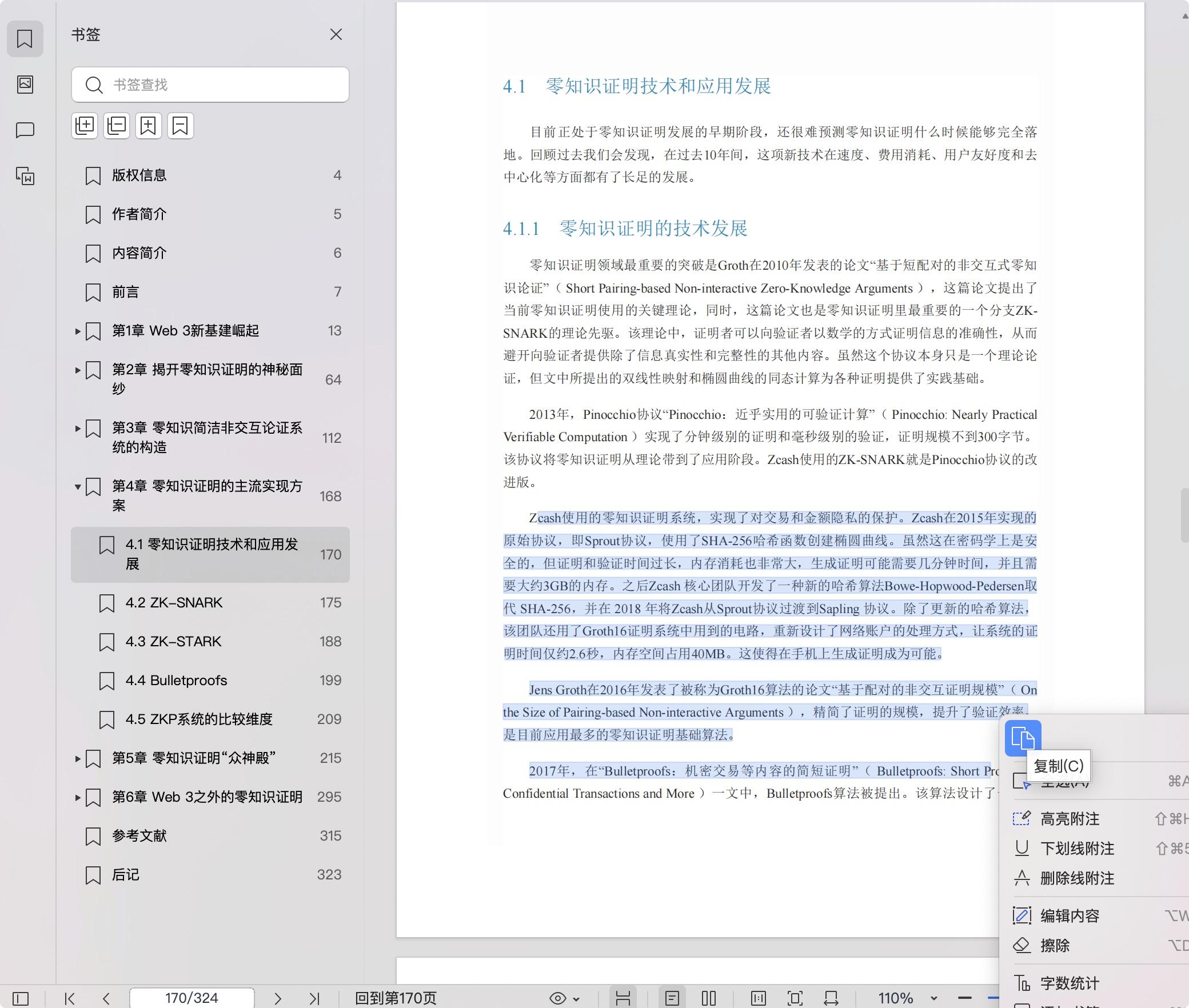Toggle two-page spread view mode
Viewport: 1189px width, 1008px height.
pos(709,998)
